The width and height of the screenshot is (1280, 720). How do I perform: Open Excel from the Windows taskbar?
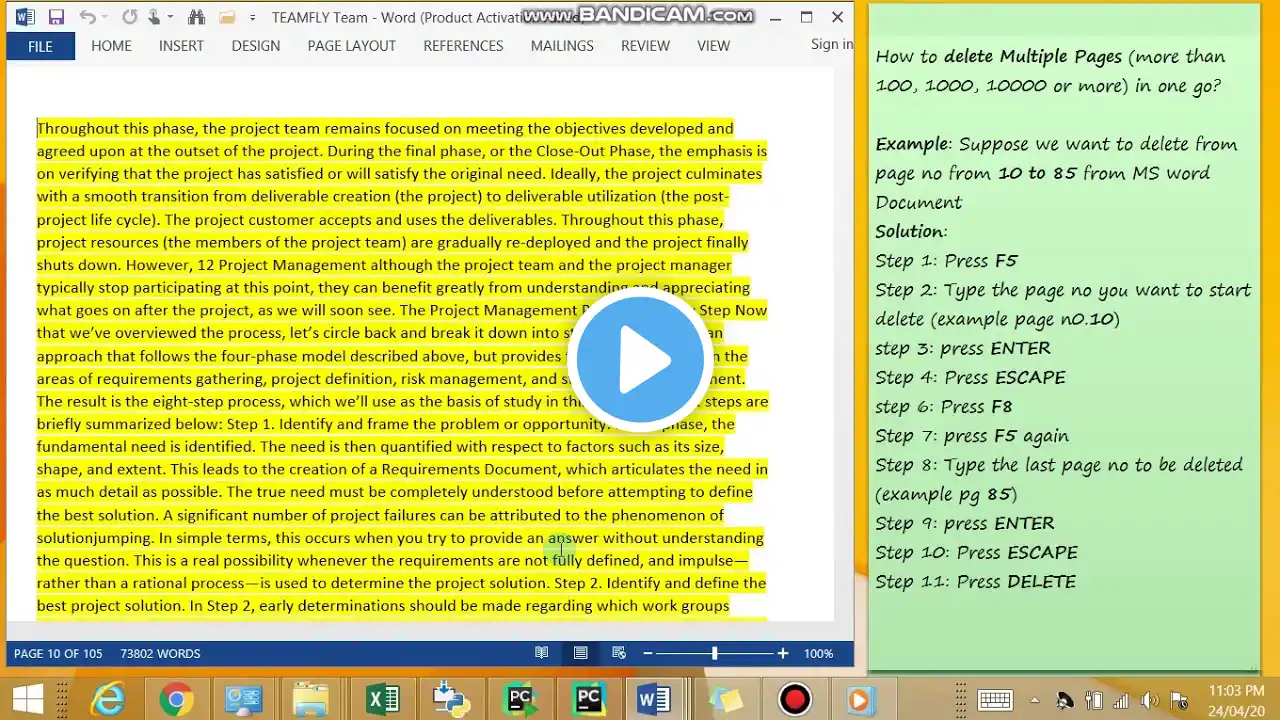383,698
